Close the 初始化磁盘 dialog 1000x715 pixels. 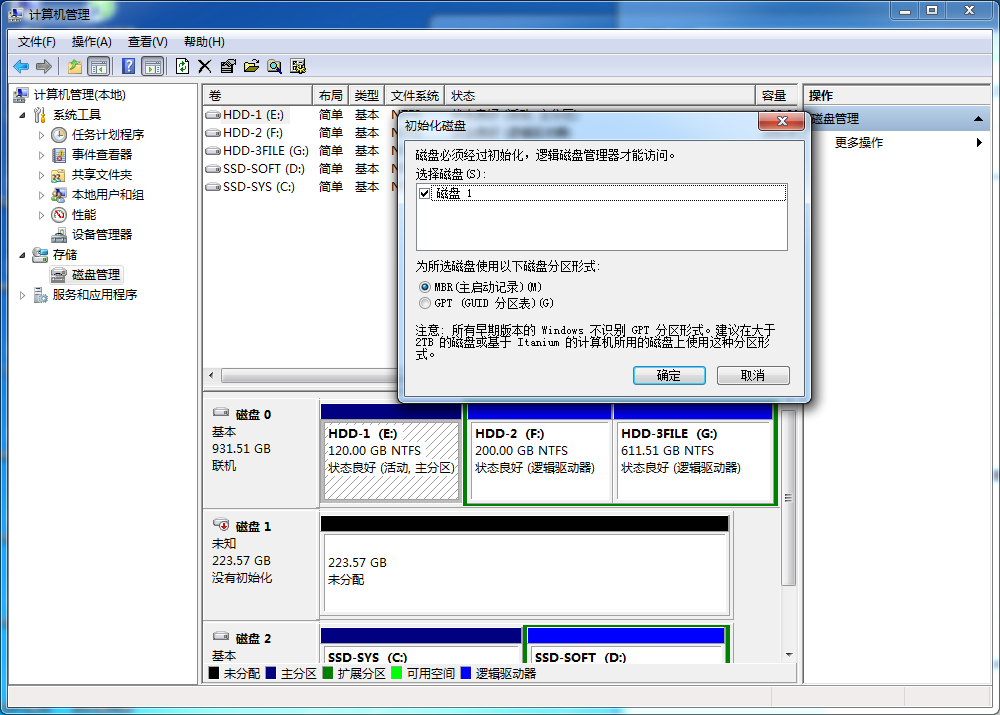pos(782,121)
